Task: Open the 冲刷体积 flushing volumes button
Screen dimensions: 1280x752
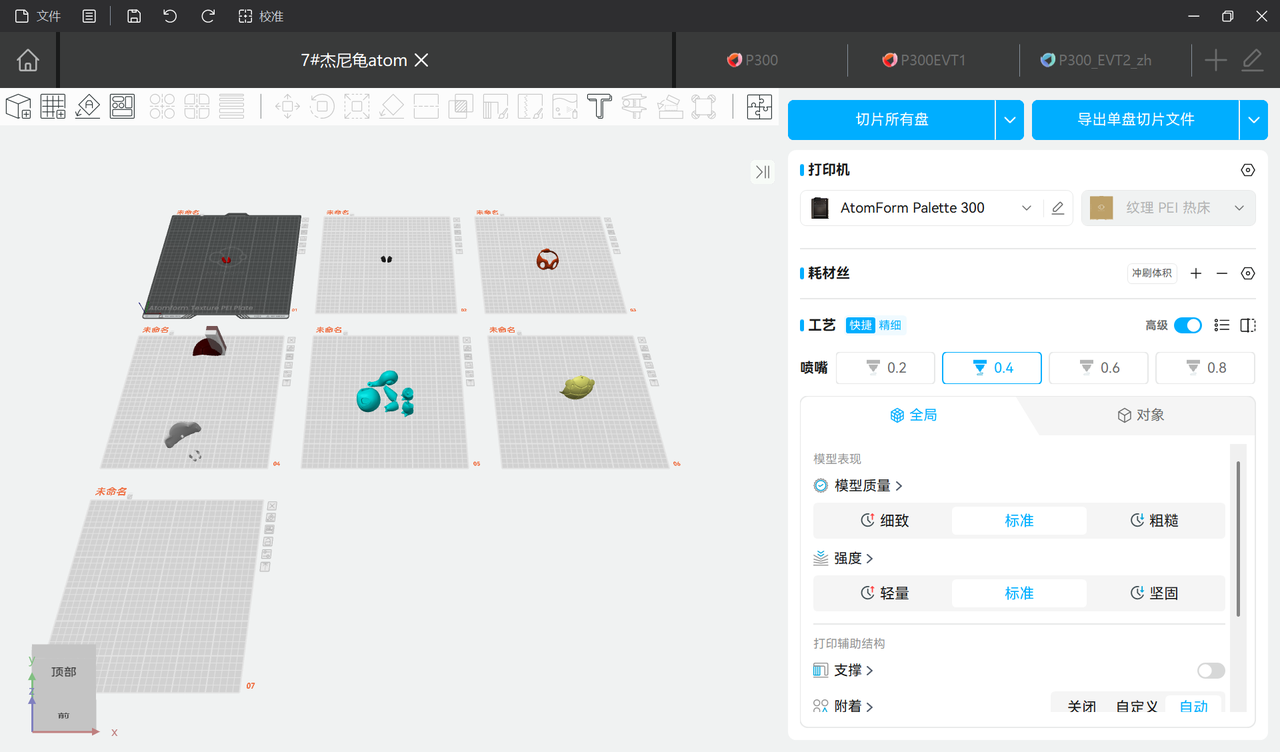Action: pos(1152,273)
